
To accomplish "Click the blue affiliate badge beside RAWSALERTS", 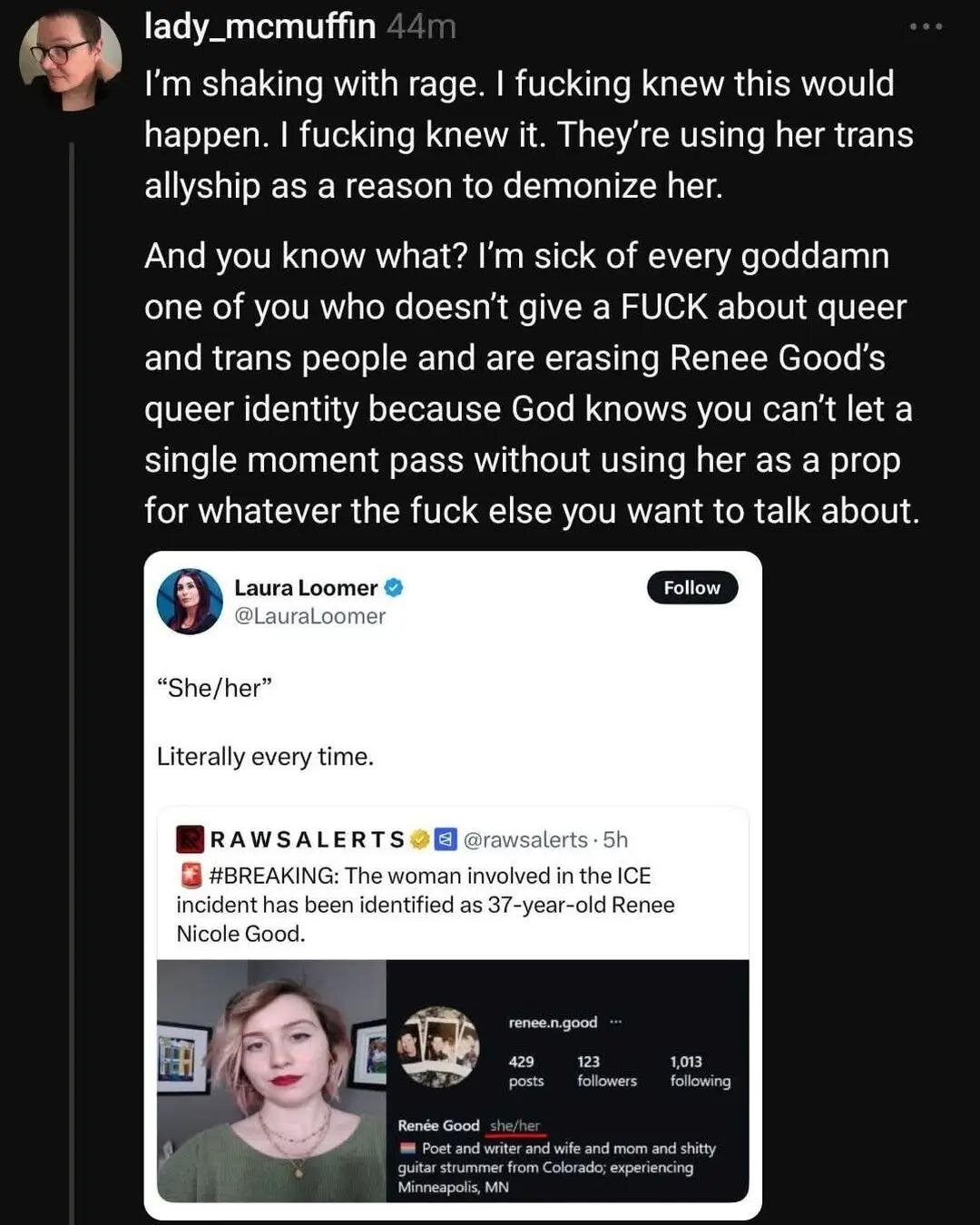I will [445, 839].
